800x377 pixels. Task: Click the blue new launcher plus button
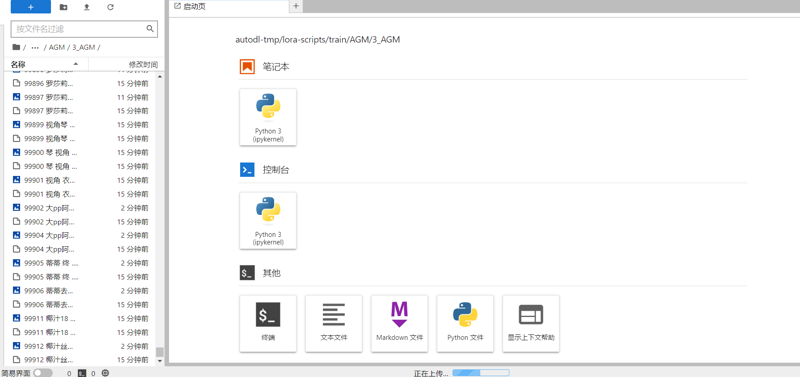[31, 7]
